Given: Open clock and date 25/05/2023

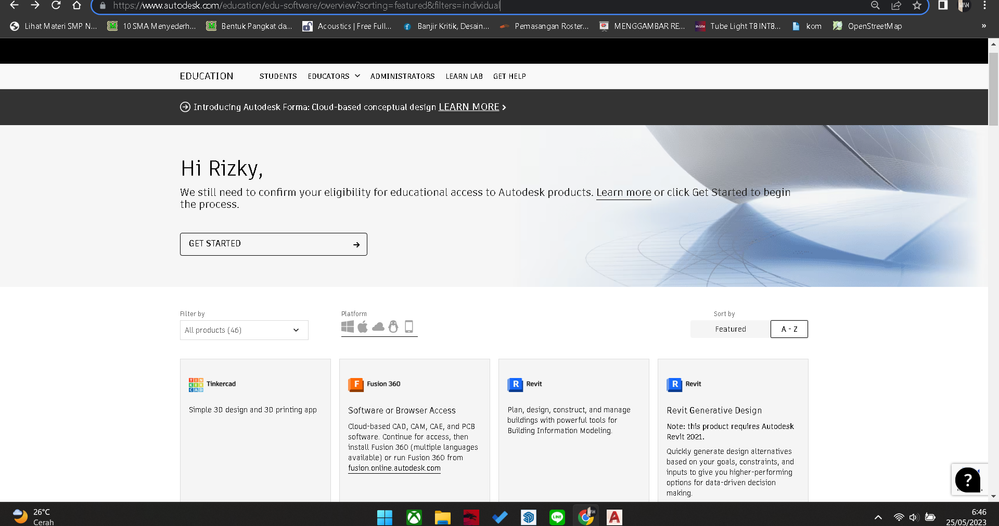Looking at the screenshot, I should (x=967, y=516).
